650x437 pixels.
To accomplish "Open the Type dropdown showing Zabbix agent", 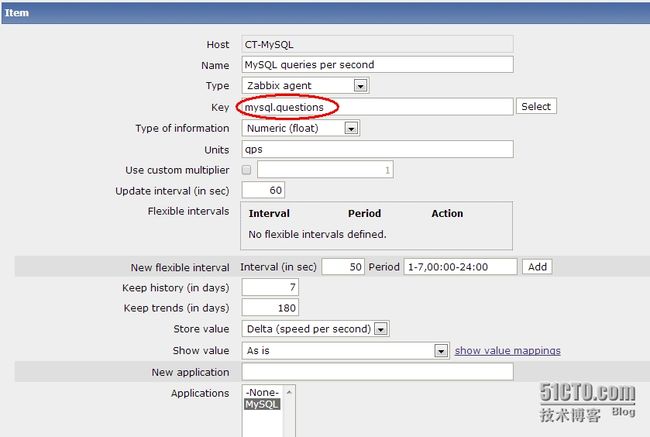I will 305,85.
